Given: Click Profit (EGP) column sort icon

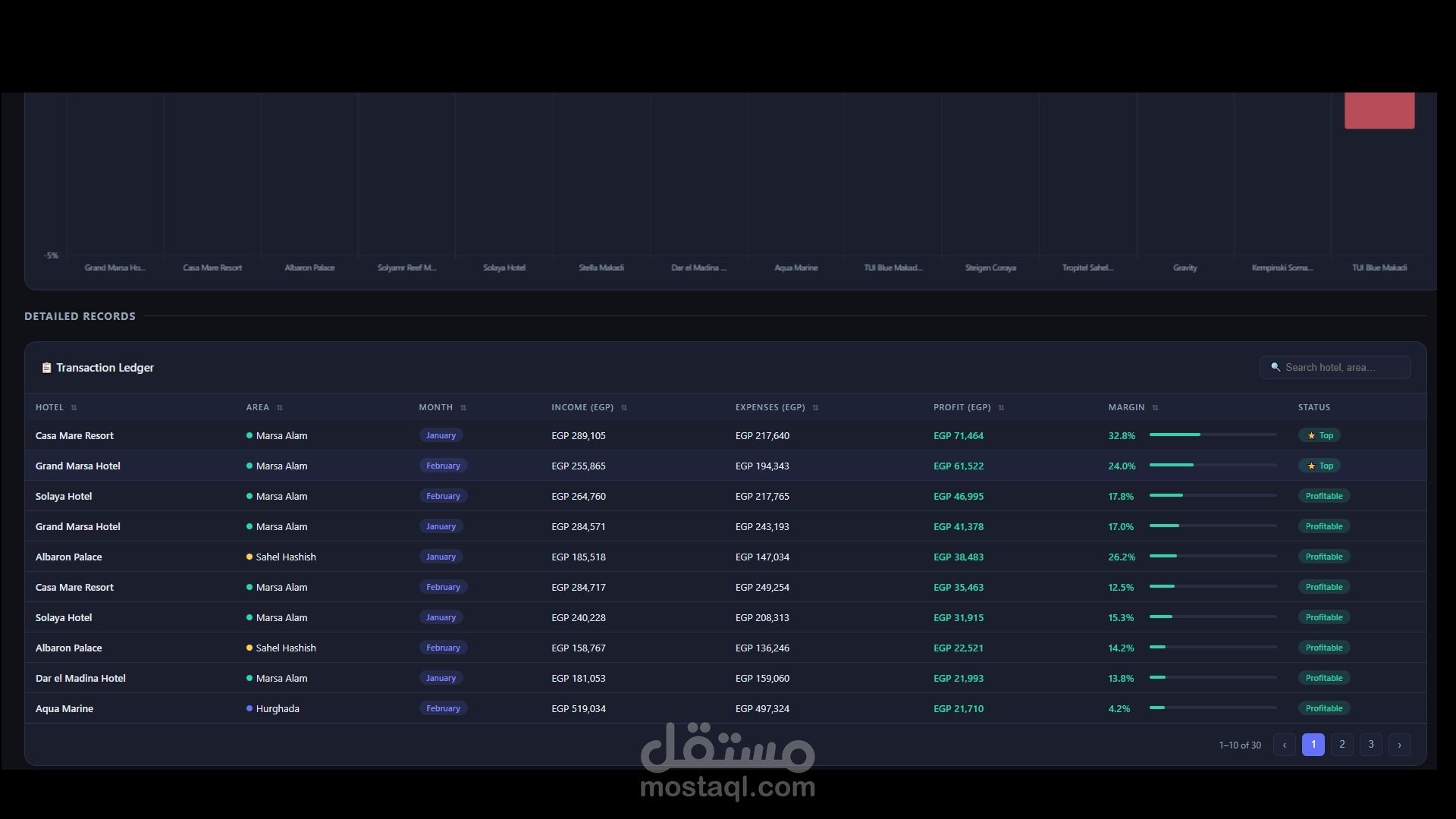Looking at the screenshot, I should pos(1001,408).
